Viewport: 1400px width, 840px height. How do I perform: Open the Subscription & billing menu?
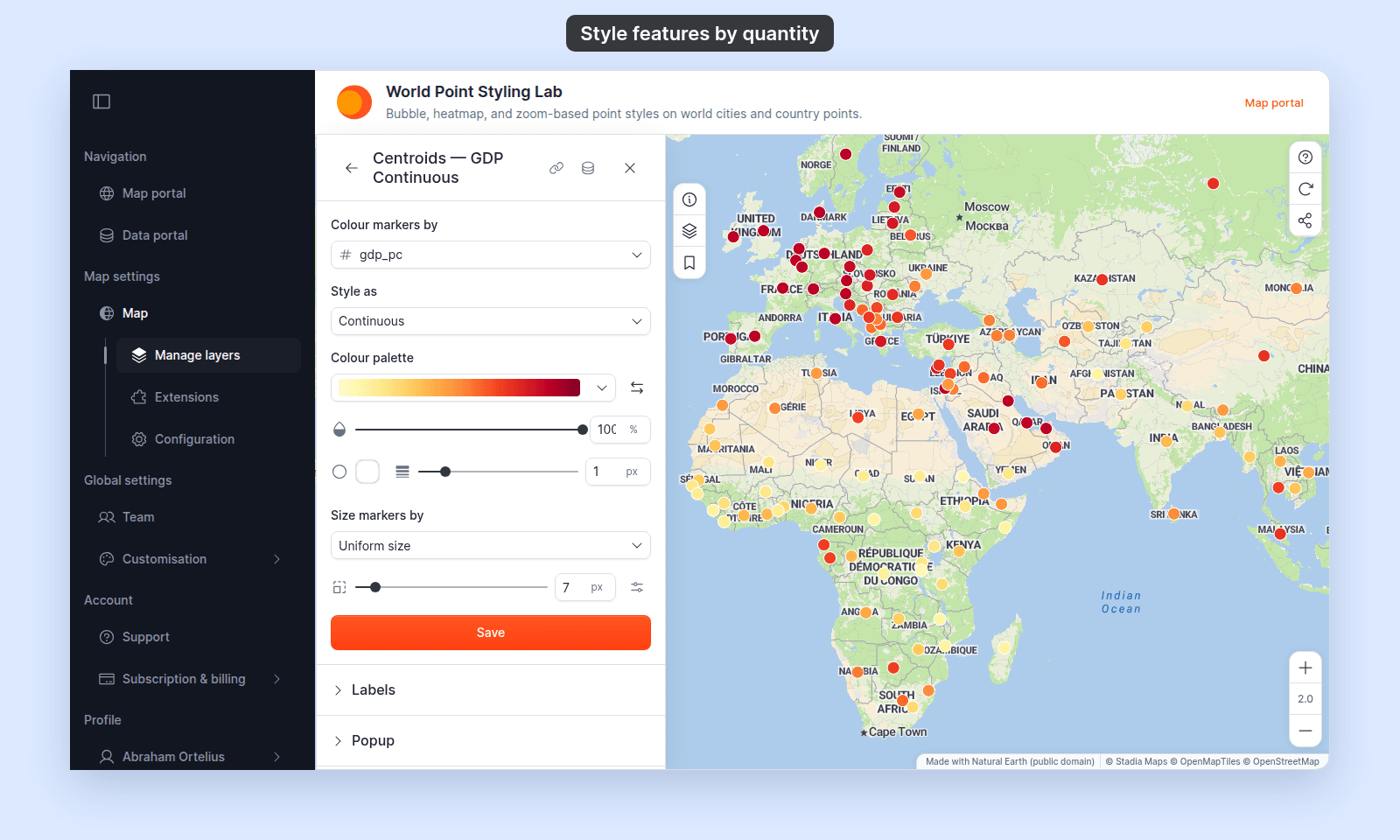[192, 679]
